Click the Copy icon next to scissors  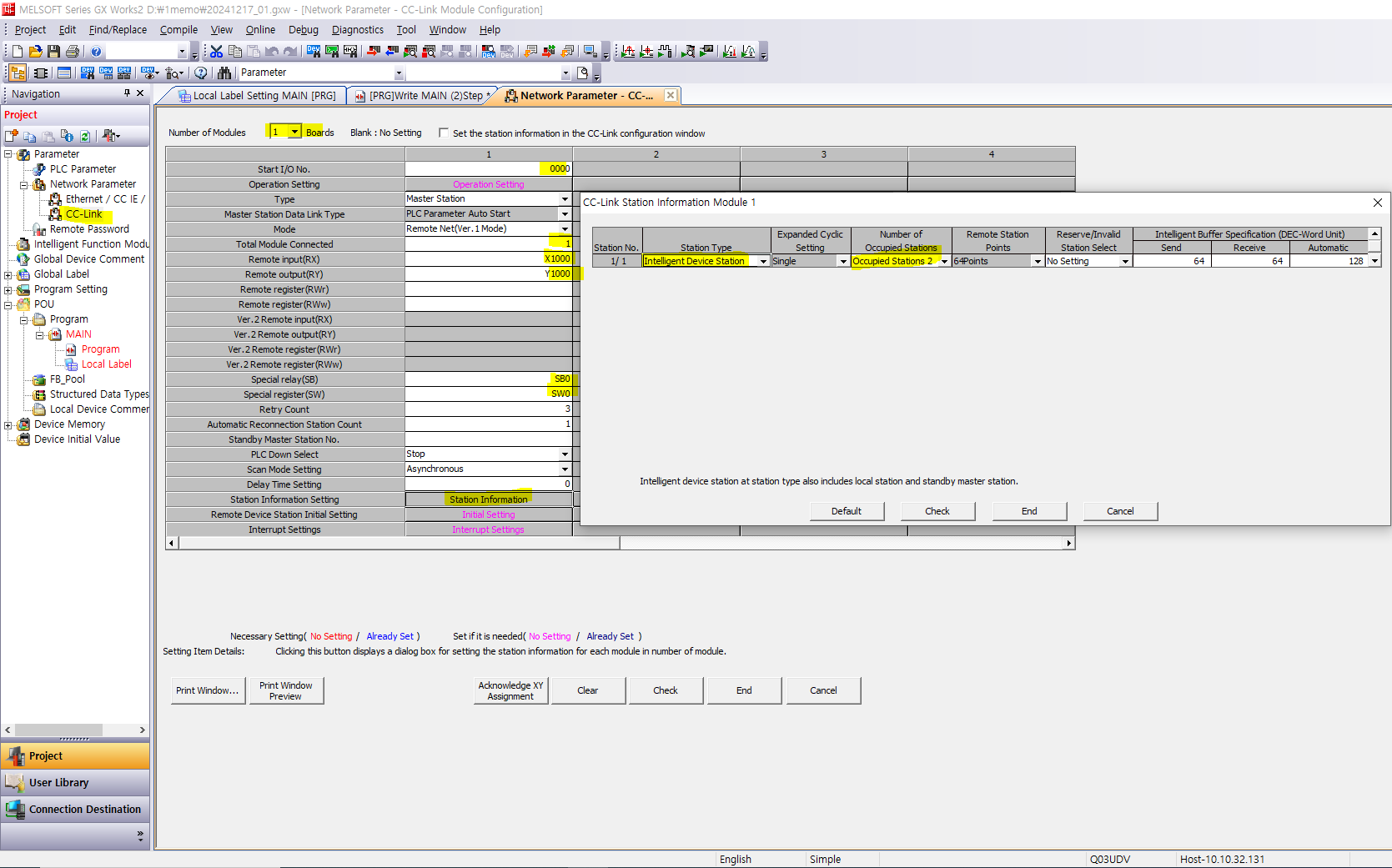[x=235, y=52]
